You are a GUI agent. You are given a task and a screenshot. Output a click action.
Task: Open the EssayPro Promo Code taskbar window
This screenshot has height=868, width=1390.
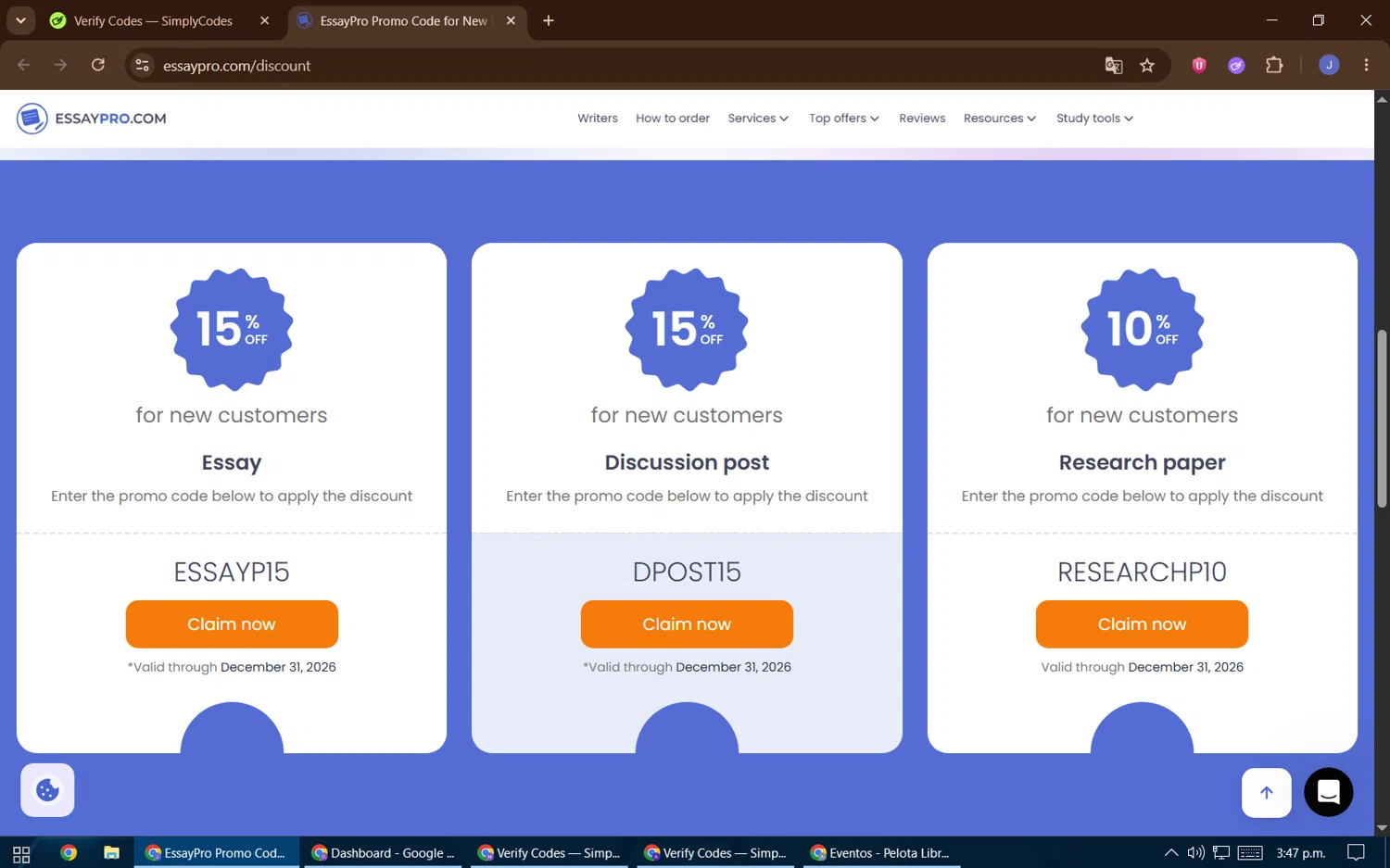(217, 853)
